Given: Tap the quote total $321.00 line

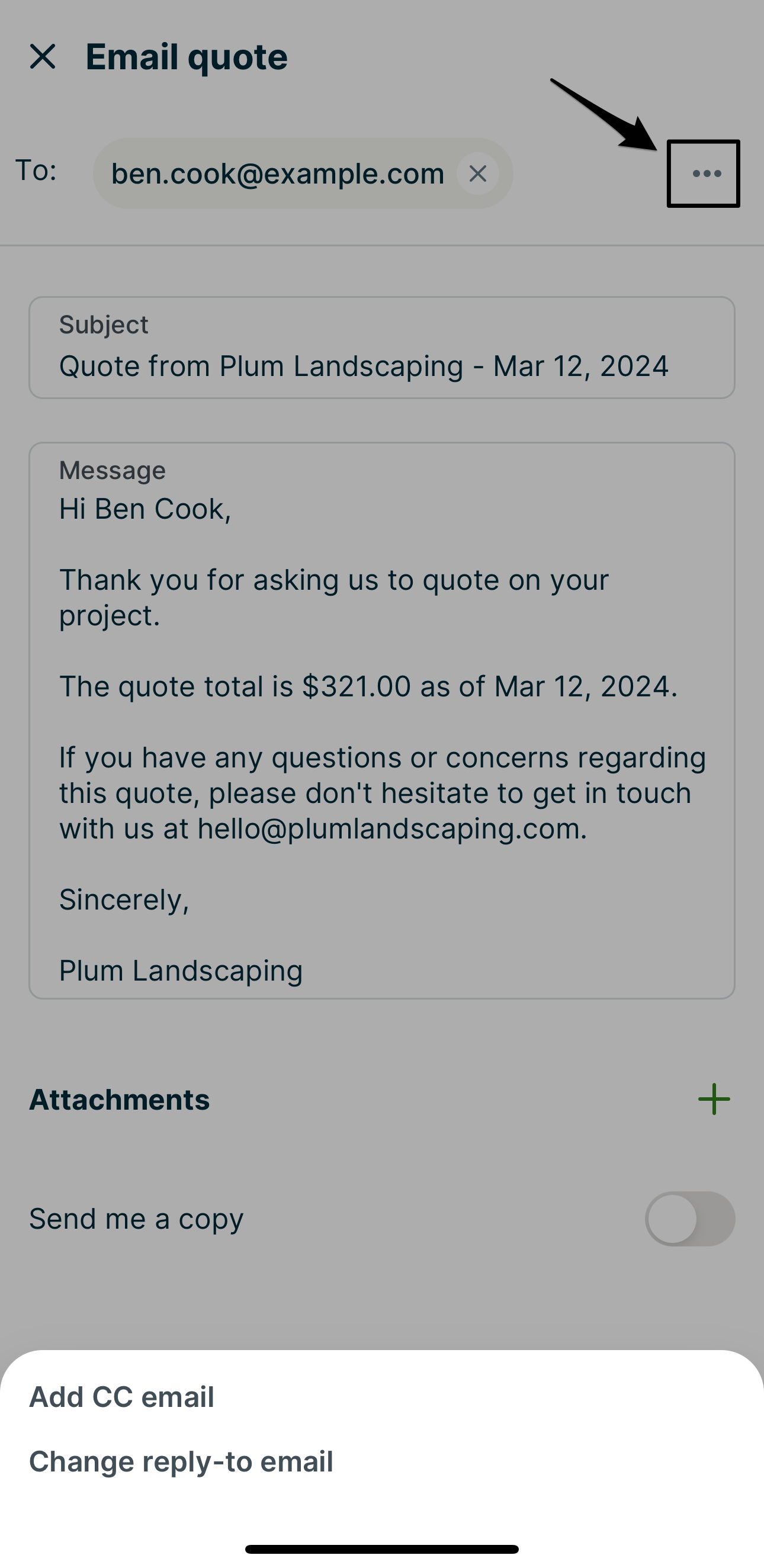Looking at the screenshot, I should (x=368, y=687).
